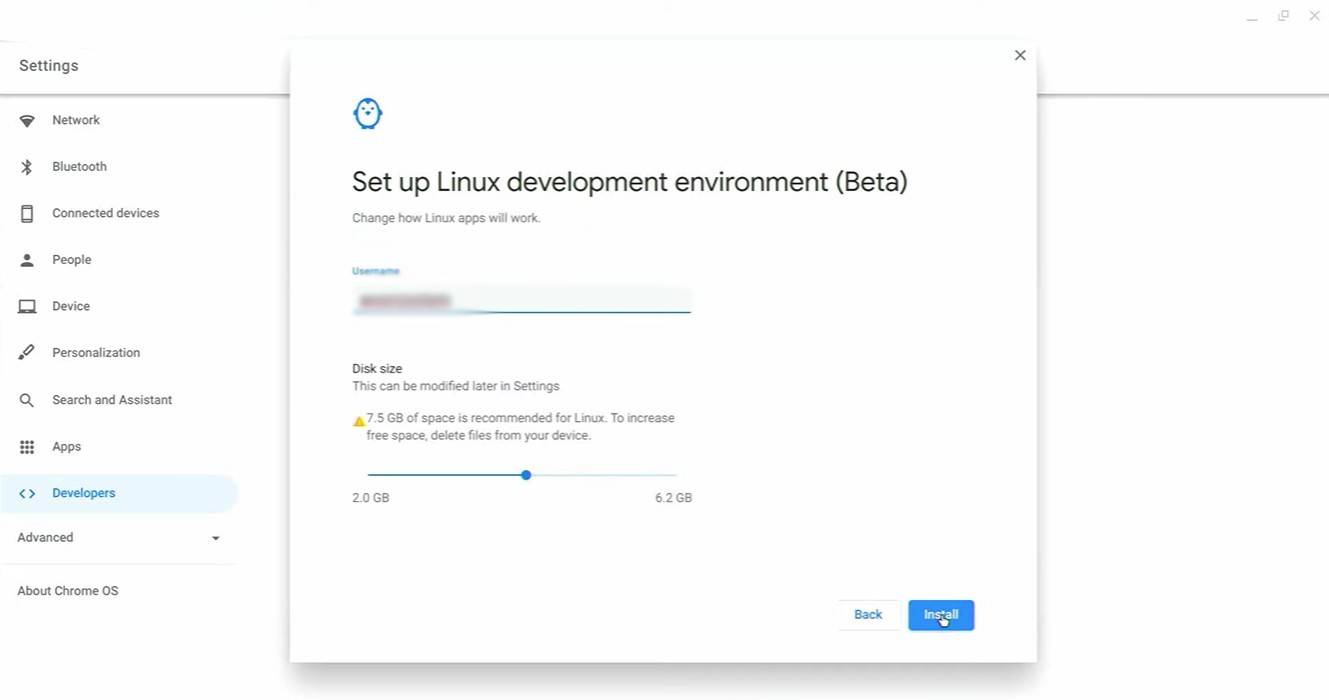Click the Linux penguin logo
1329x700 pixels.
[368, 114]
